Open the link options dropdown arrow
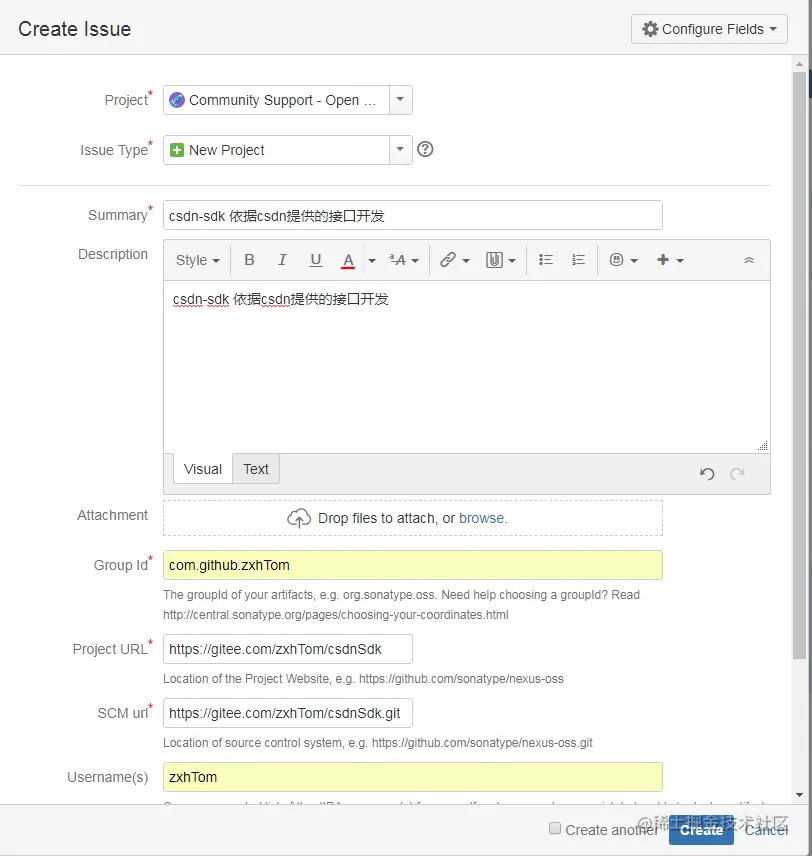 point(466,260)
